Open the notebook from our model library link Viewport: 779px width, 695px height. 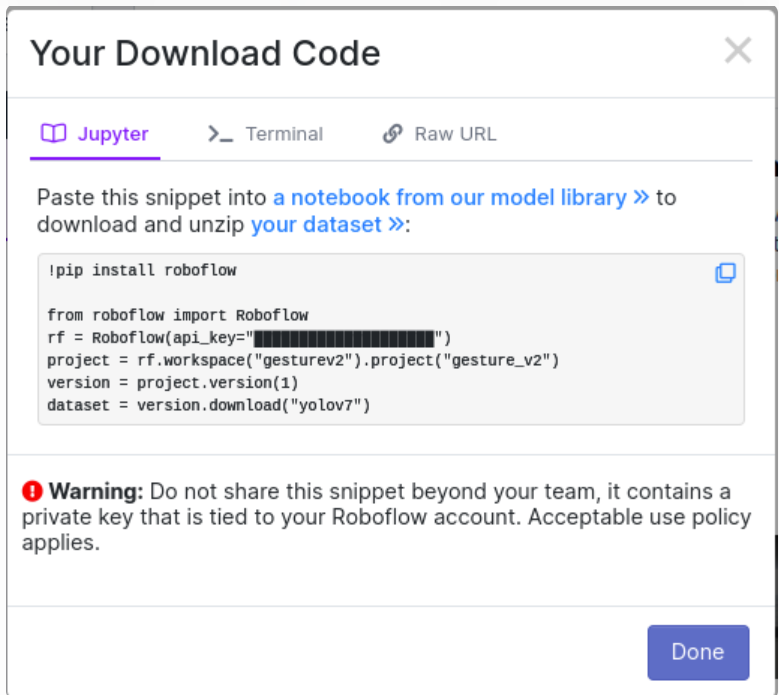pos(450,197)
